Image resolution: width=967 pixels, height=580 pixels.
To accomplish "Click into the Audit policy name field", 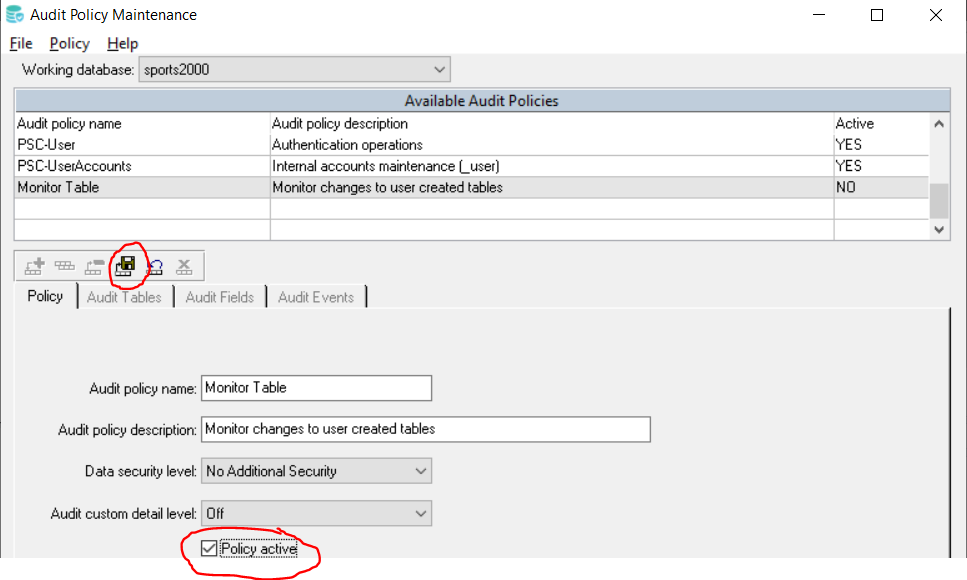I will click(316, 387).
